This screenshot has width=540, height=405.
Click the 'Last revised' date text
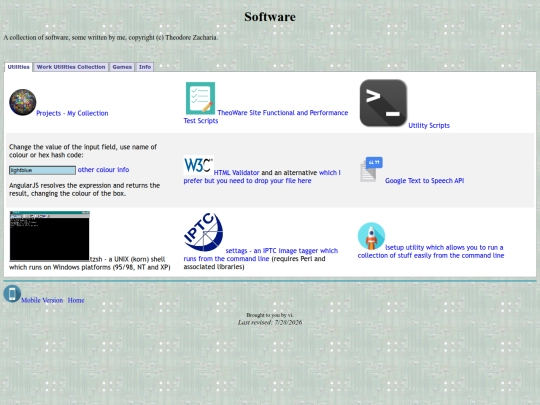pos(270,322)
